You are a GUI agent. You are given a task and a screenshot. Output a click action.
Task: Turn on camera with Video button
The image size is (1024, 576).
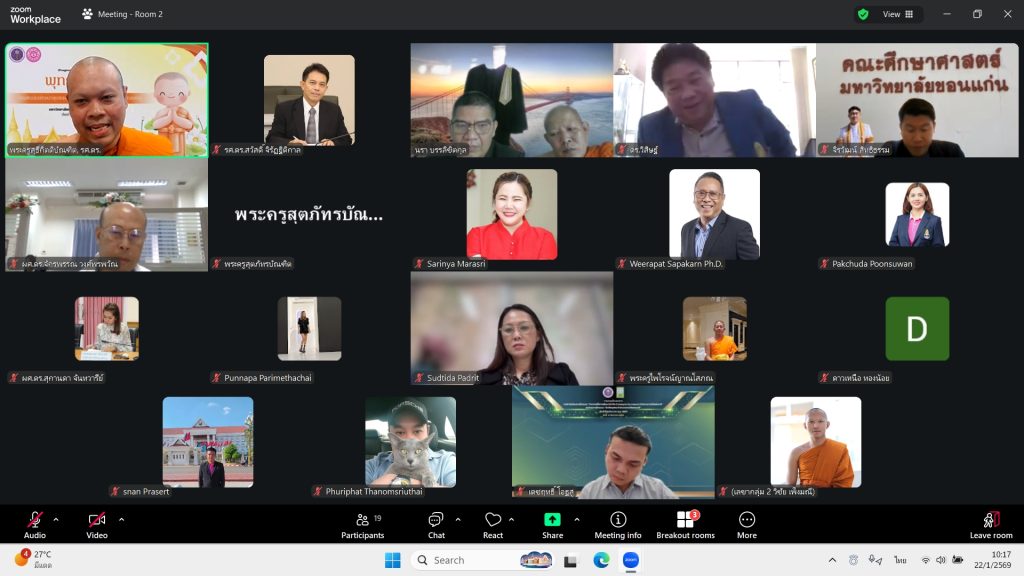pyautogui.click(x=97, y=523)
